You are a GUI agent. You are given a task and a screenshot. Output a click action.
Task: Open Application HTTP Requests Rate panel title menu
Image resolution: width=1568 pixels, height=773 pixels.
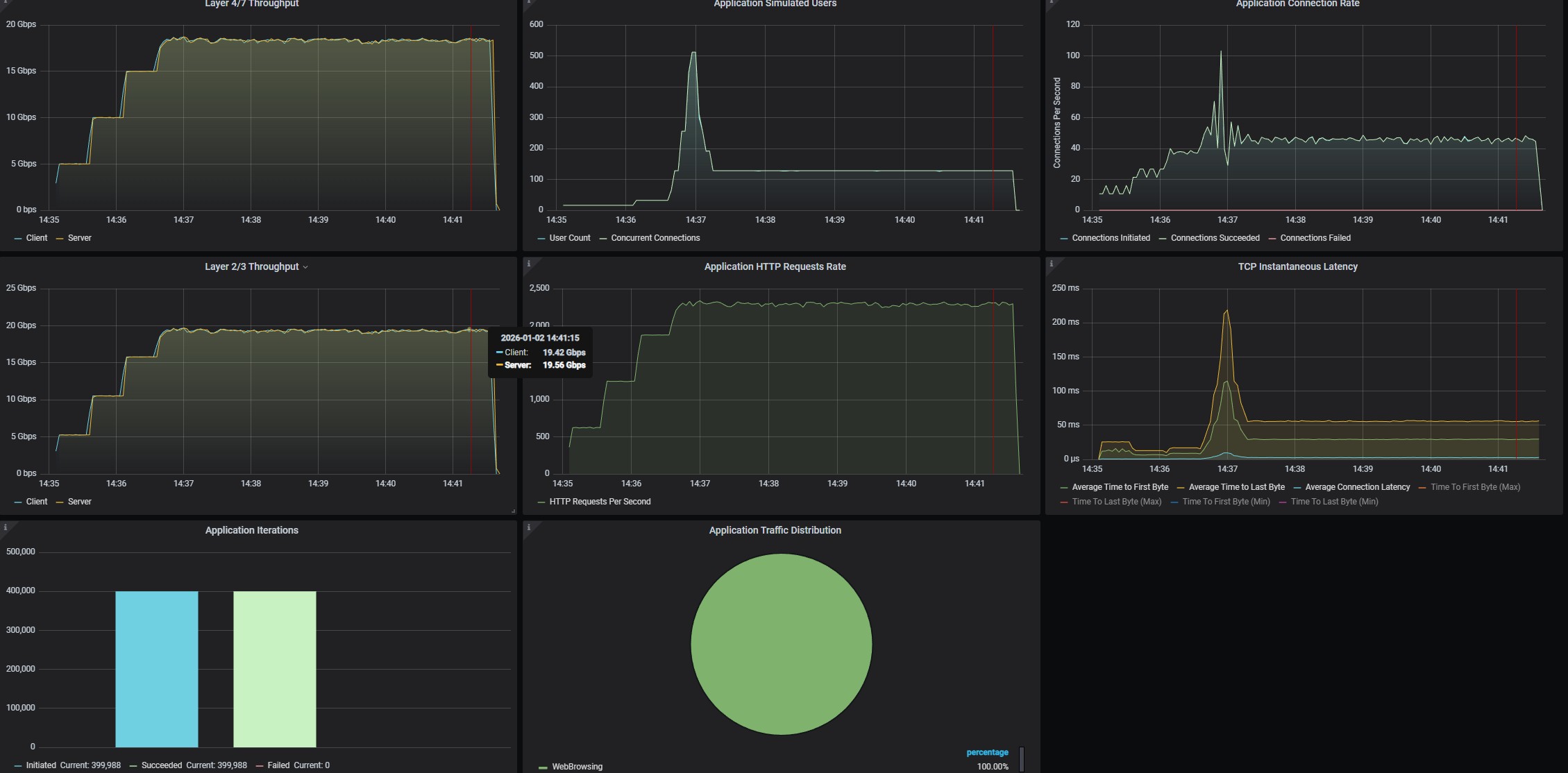(x=775, y=266)
